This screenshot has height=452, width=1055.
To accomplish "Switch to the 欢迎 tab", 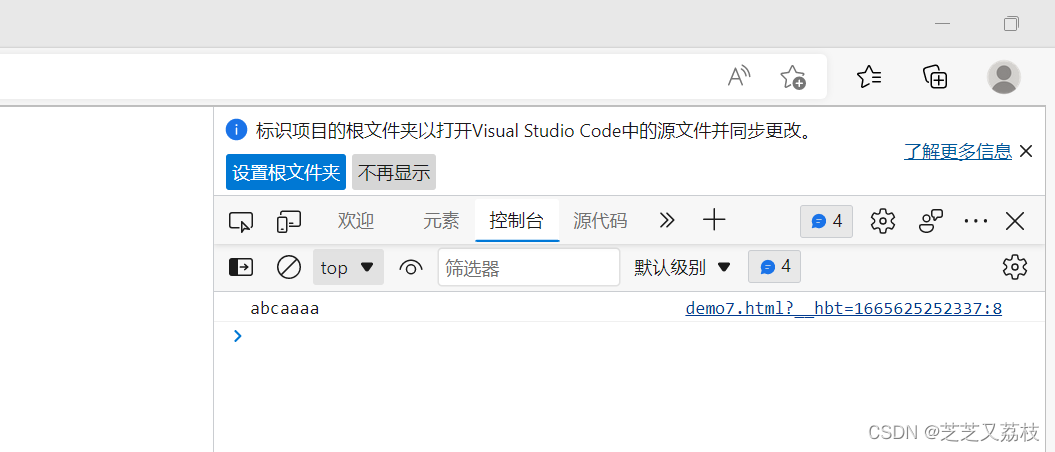I will click(x=356, y=221).
